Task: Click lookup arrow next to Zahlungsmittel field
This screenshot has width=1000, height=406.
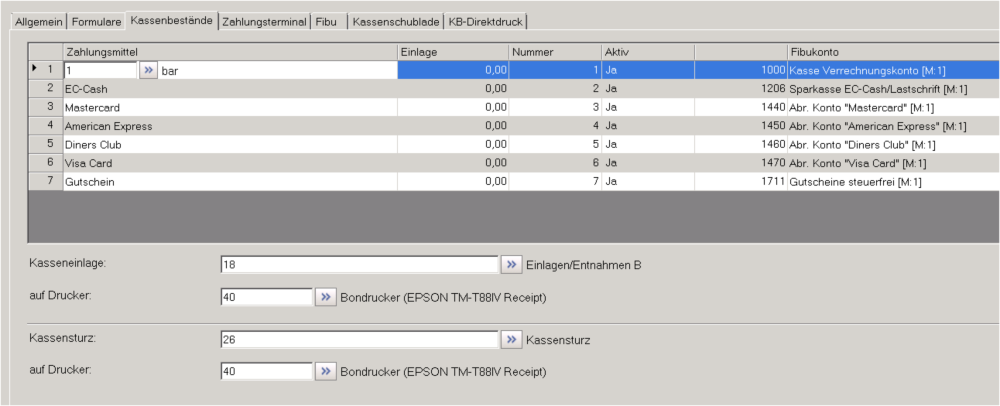Action: click(x=148, y=70)
